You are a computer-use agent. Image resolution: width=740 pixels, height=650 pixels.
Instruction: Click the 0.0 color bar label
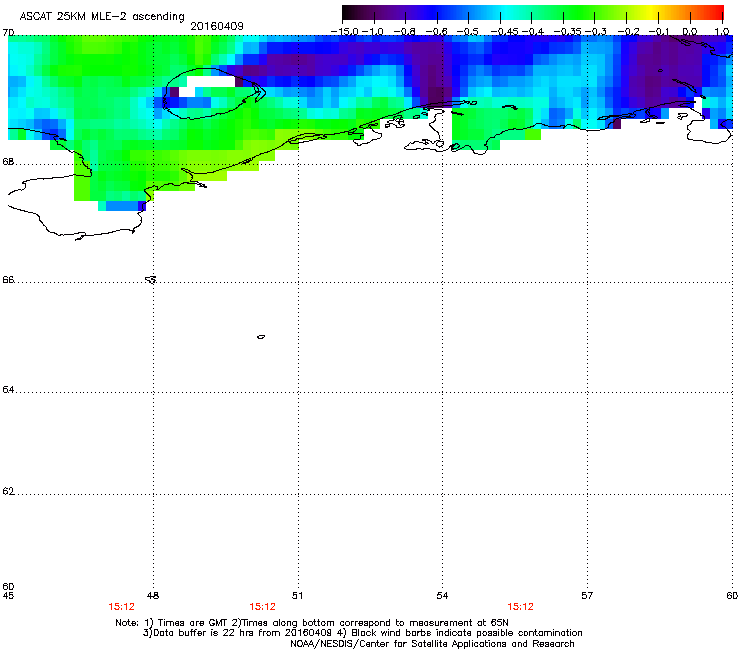pos(690,32)
